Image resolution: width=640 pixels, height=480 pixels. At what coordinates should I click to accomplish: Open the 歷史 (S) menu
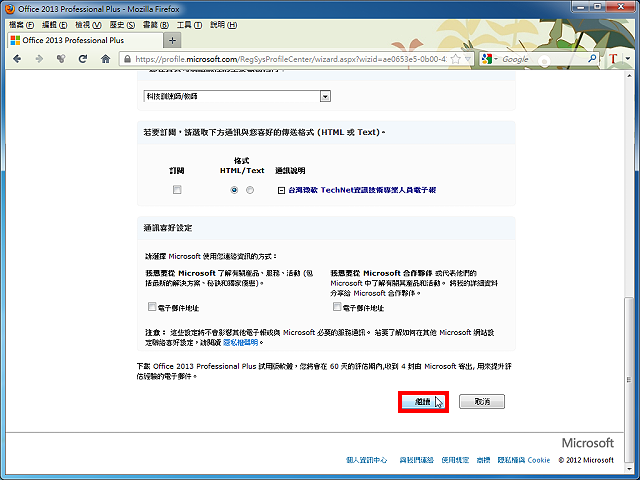coord(122,25)
